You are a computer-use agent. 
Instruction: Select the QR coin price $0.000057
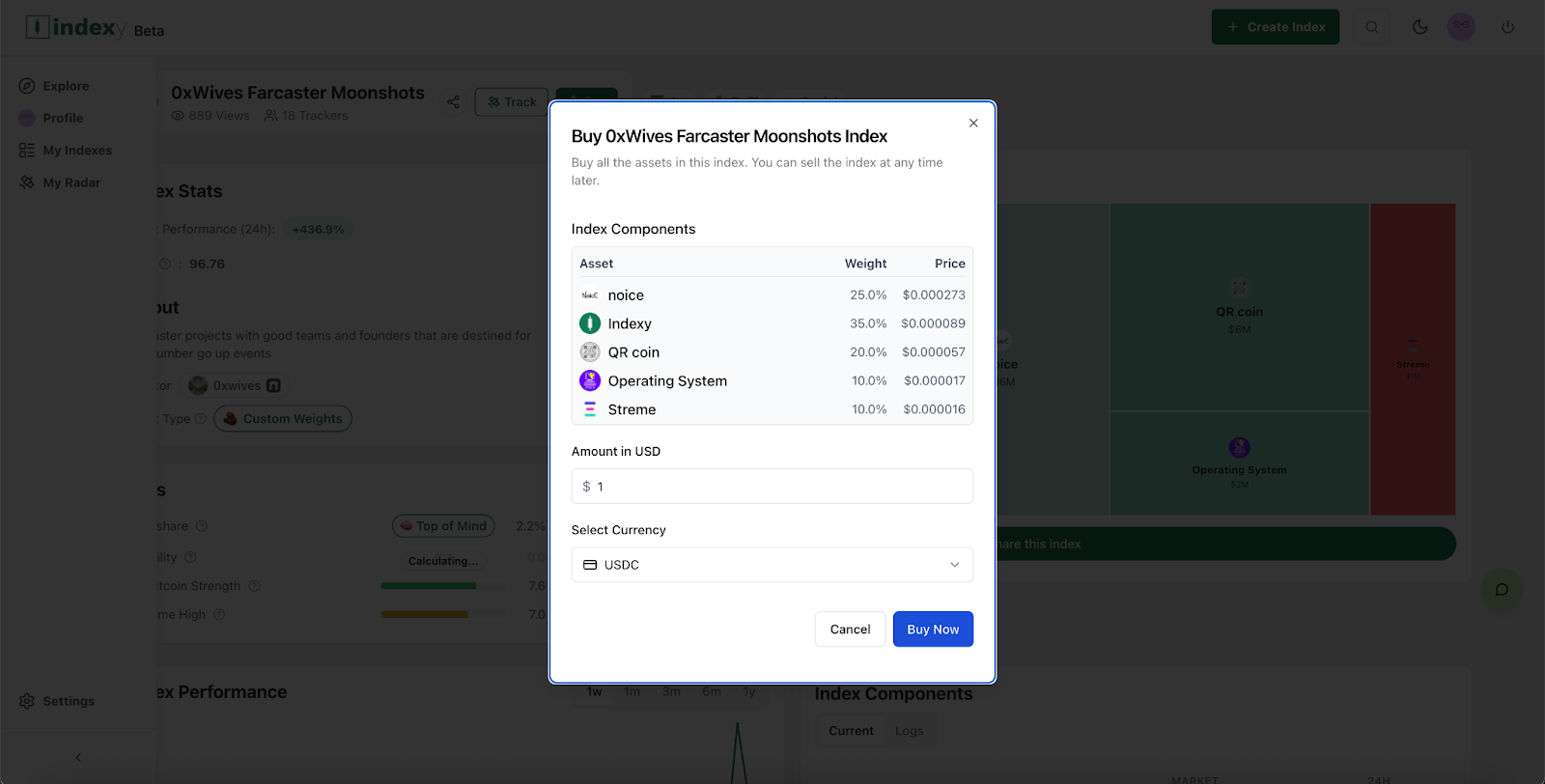point(934,352)
